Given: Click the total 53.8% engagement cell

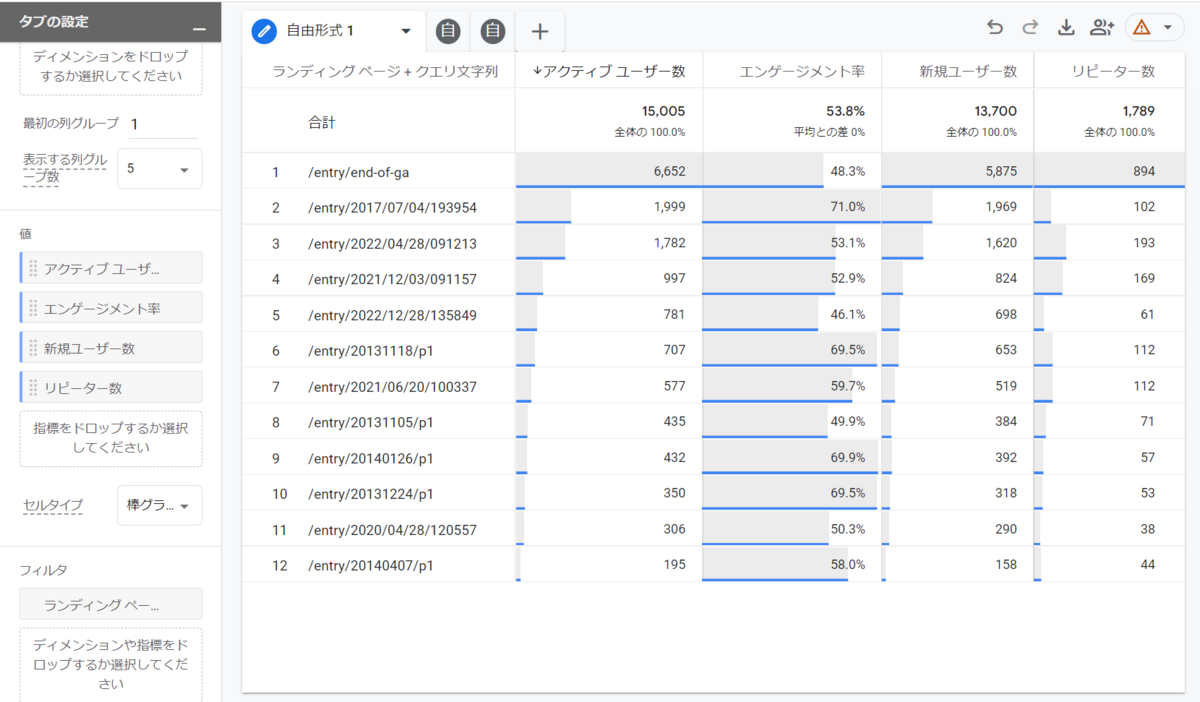Looking at the screenshot, I should (792, 121).
